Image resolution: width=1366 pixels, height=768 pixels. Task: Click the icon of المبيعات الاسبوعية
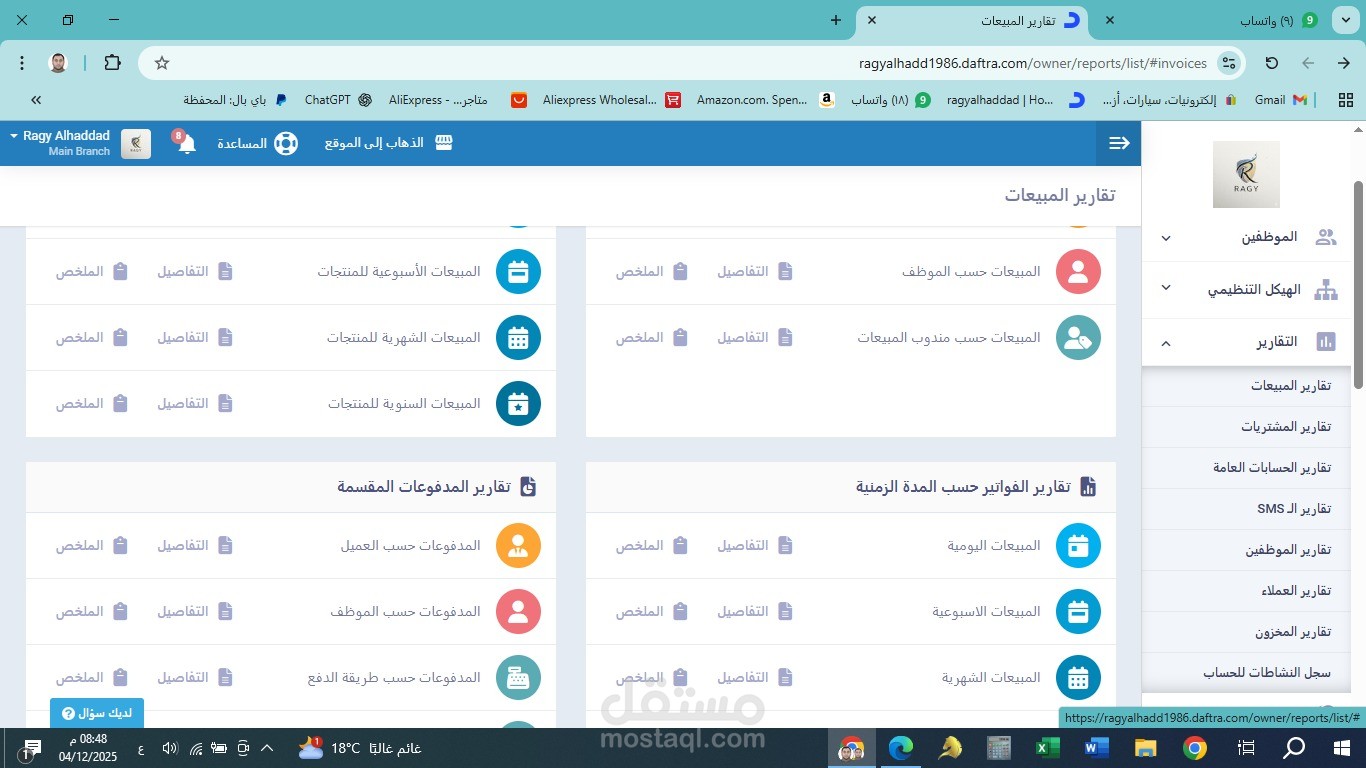(x=1078, y=611)
